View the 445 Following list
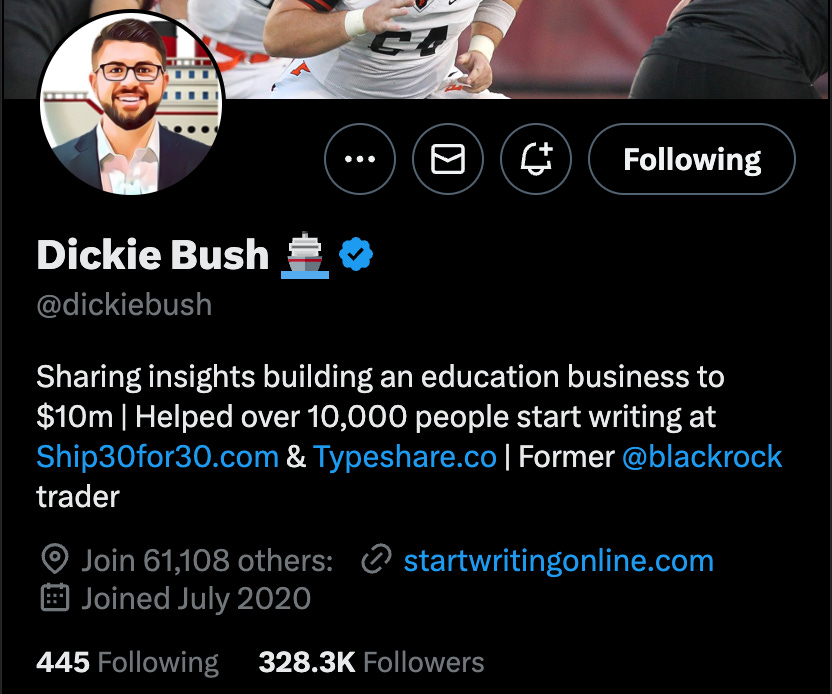832x694 pixels. [x=127, y=662]
